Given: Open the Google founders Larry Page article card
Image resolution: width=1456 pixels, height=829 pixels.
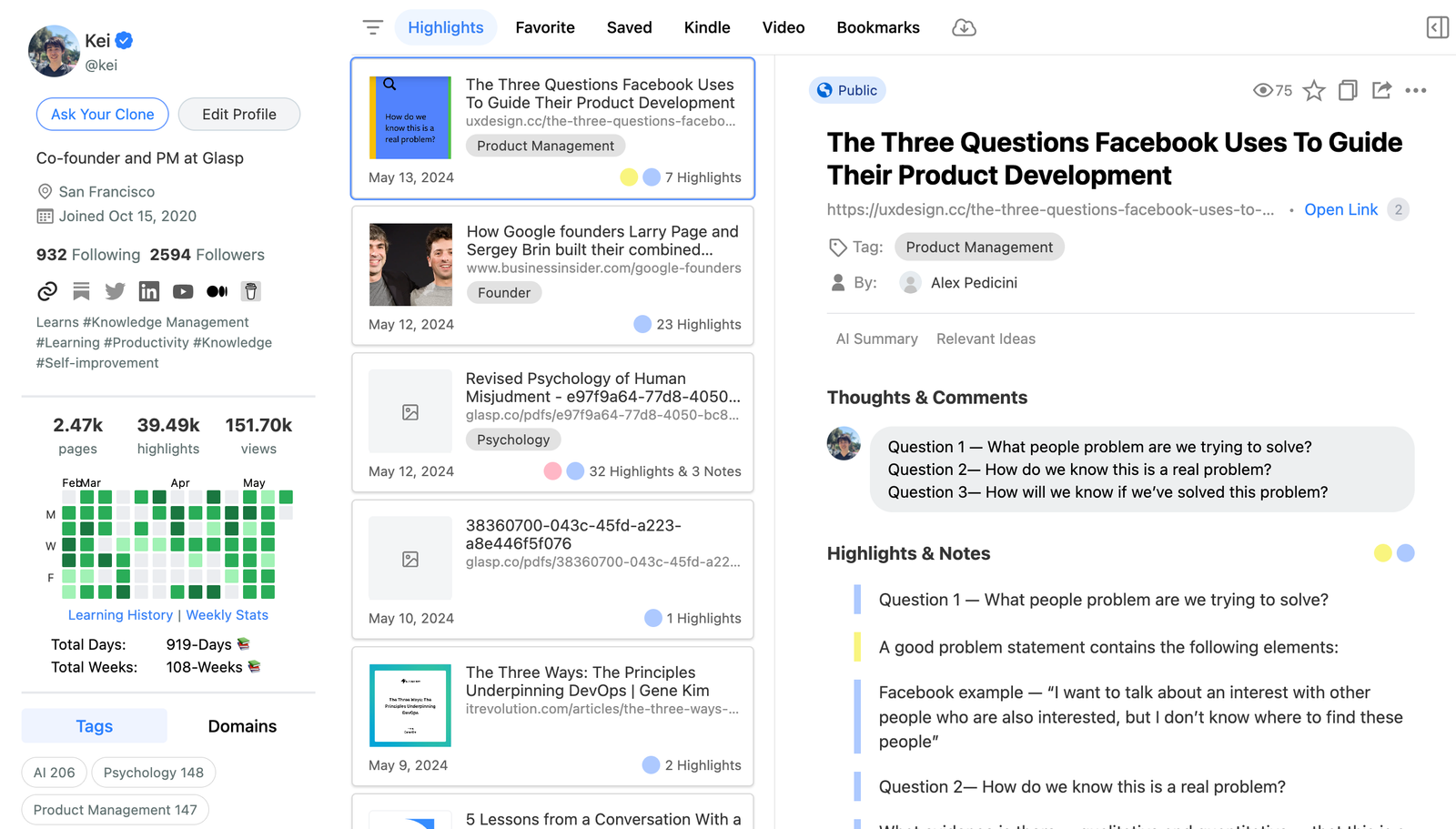Looking at the screenshot, I should 552,276.
